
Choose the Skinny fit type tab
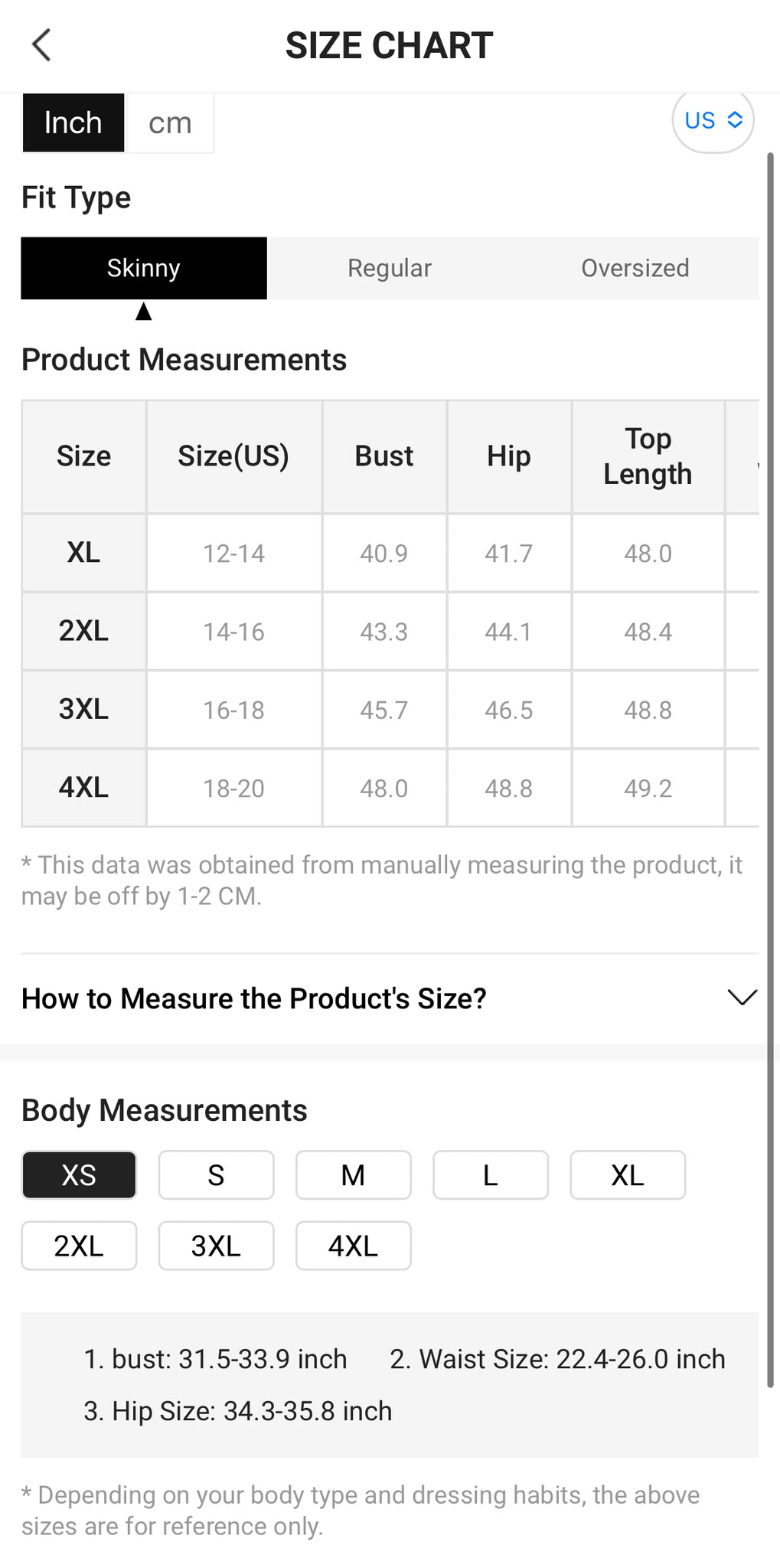144,268
